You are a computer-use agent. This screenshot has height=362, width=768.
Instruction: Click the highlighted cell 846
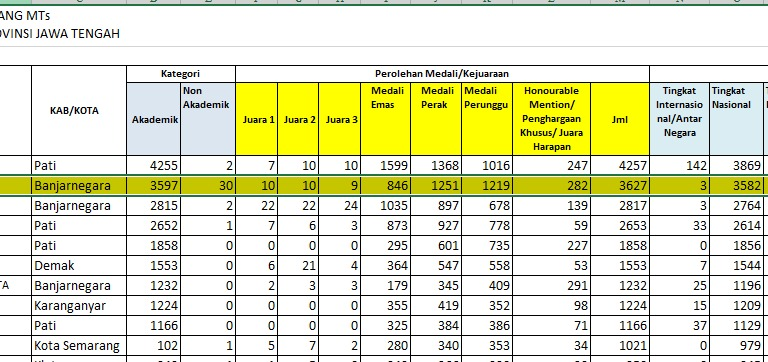(x=385, y=186)
